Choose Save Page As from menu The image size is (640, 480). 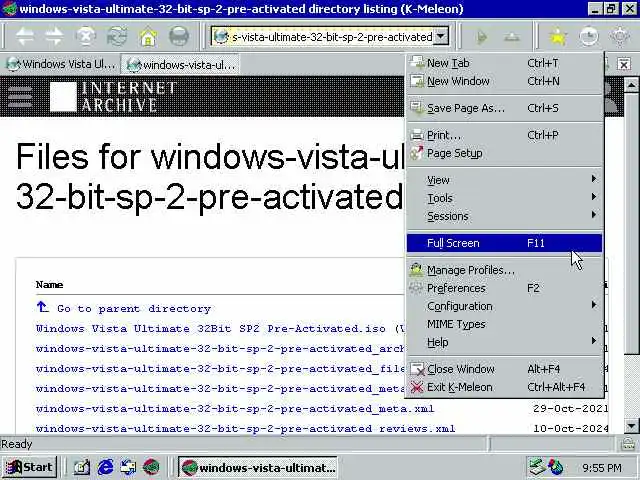(504, 108)
